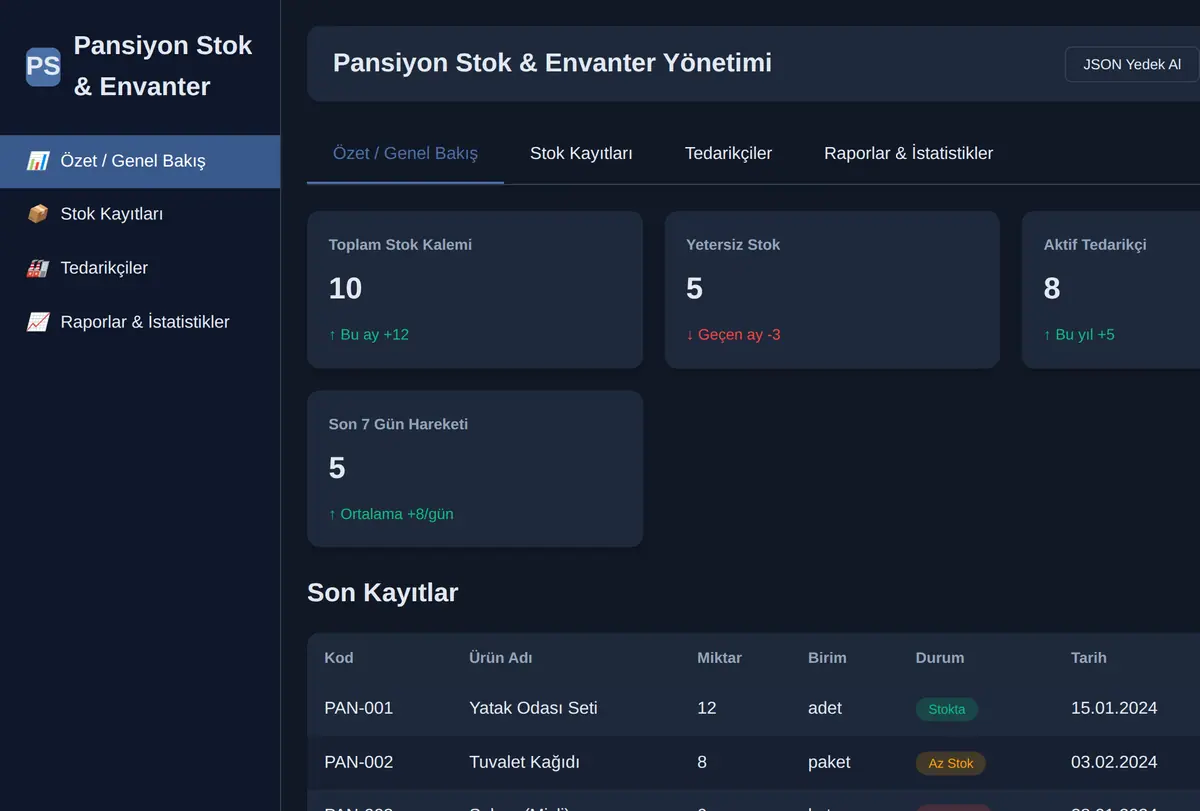Select the PAN-002 code cell
Image resolution: width=1200 pixels, height=811 pixels.
(x=358, y=762)
